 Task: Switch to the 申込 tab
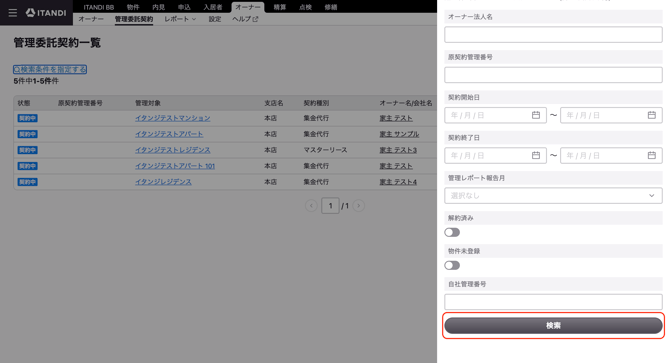coord(184,7)
